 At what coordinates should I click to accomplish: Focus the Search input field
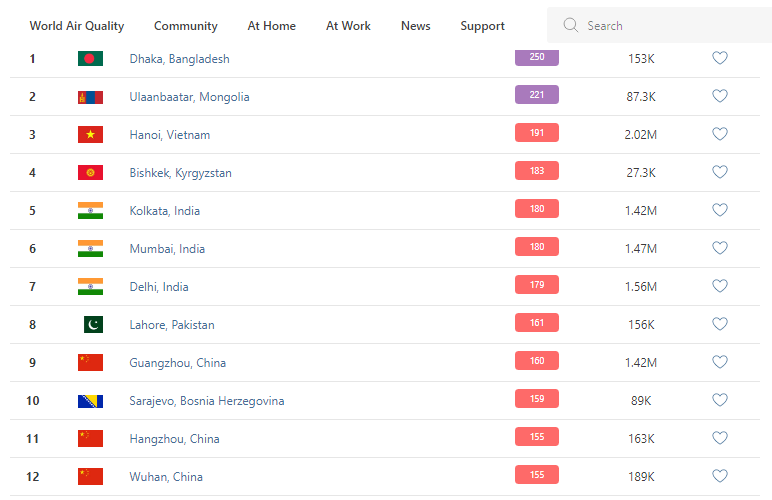coord(670,26)
